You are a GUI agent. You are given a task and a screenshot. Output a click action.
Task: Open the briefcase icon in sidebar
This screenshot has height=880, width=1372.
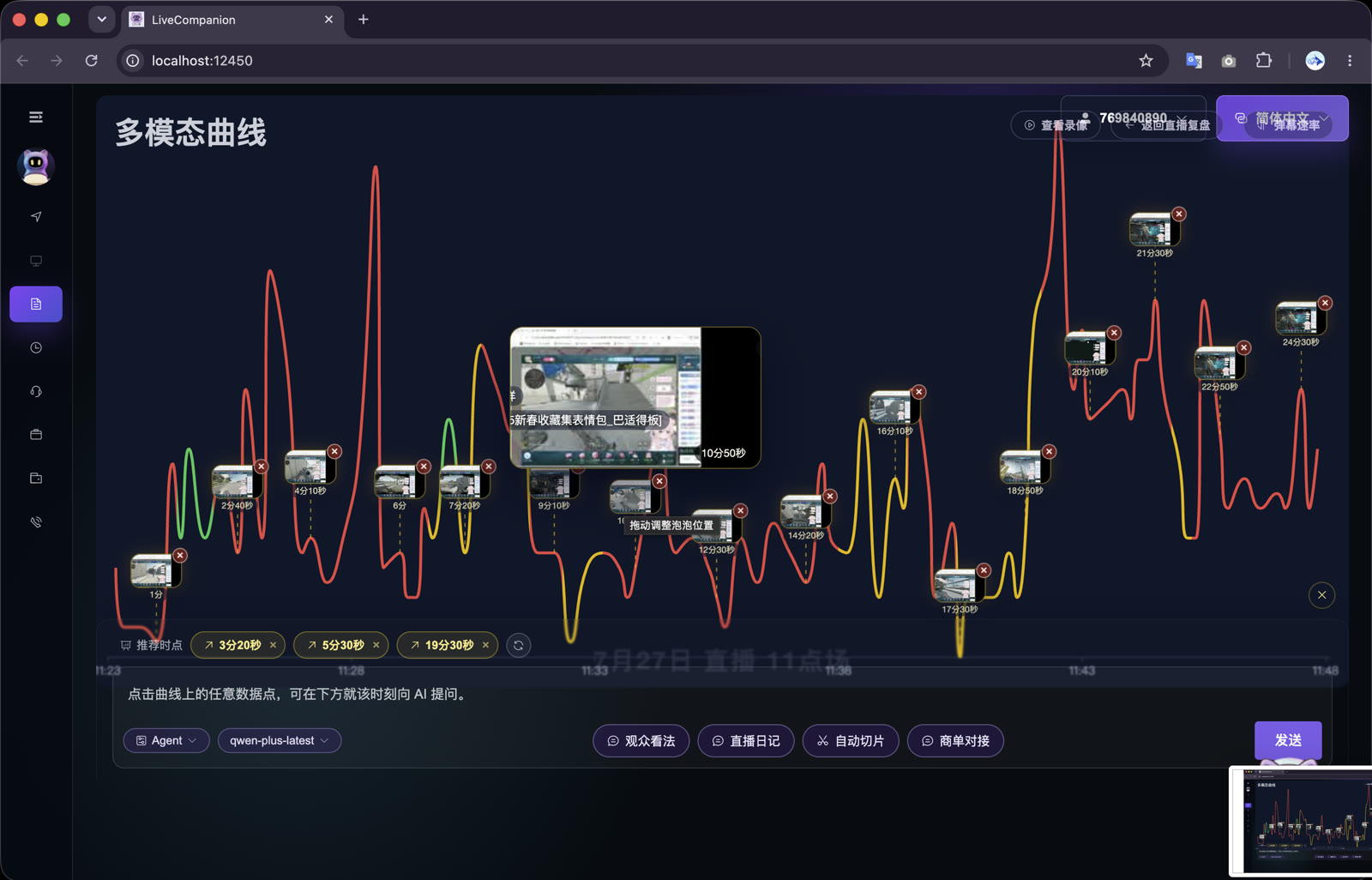point(36,435)
